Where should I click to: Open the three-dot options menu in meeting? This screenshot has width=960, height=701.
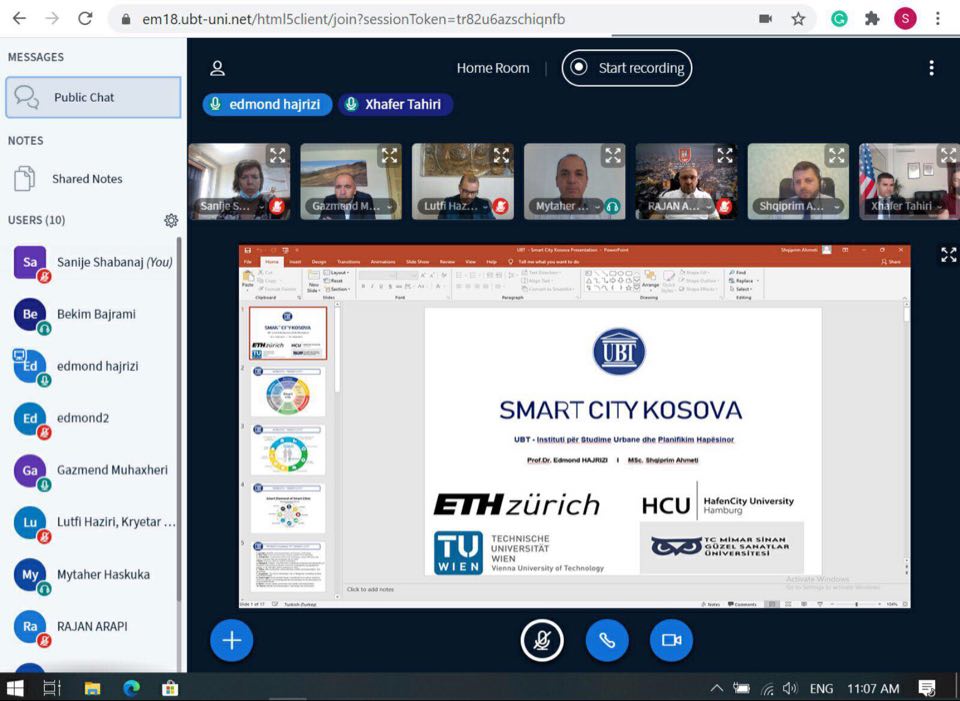coord(931,68)
